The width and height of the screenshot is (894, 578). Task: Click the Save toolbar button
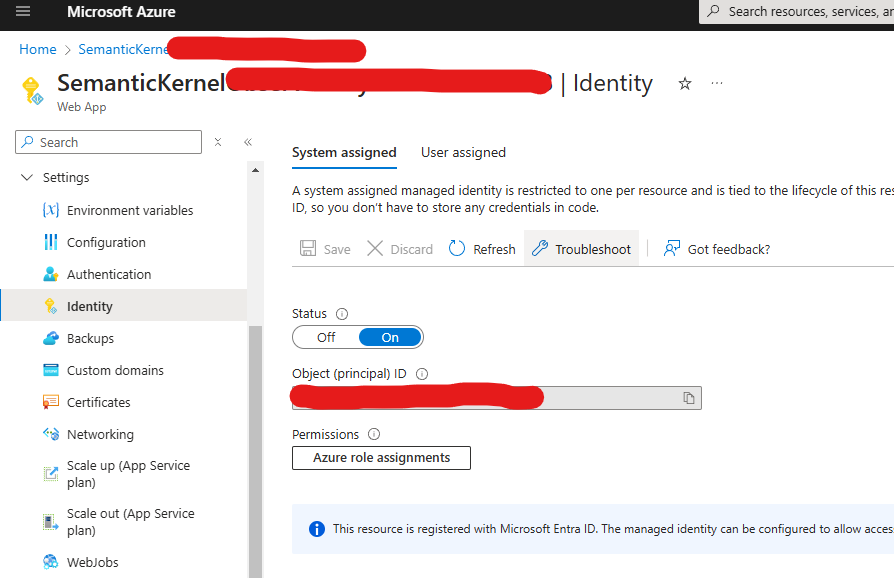[x=325, y=249]
